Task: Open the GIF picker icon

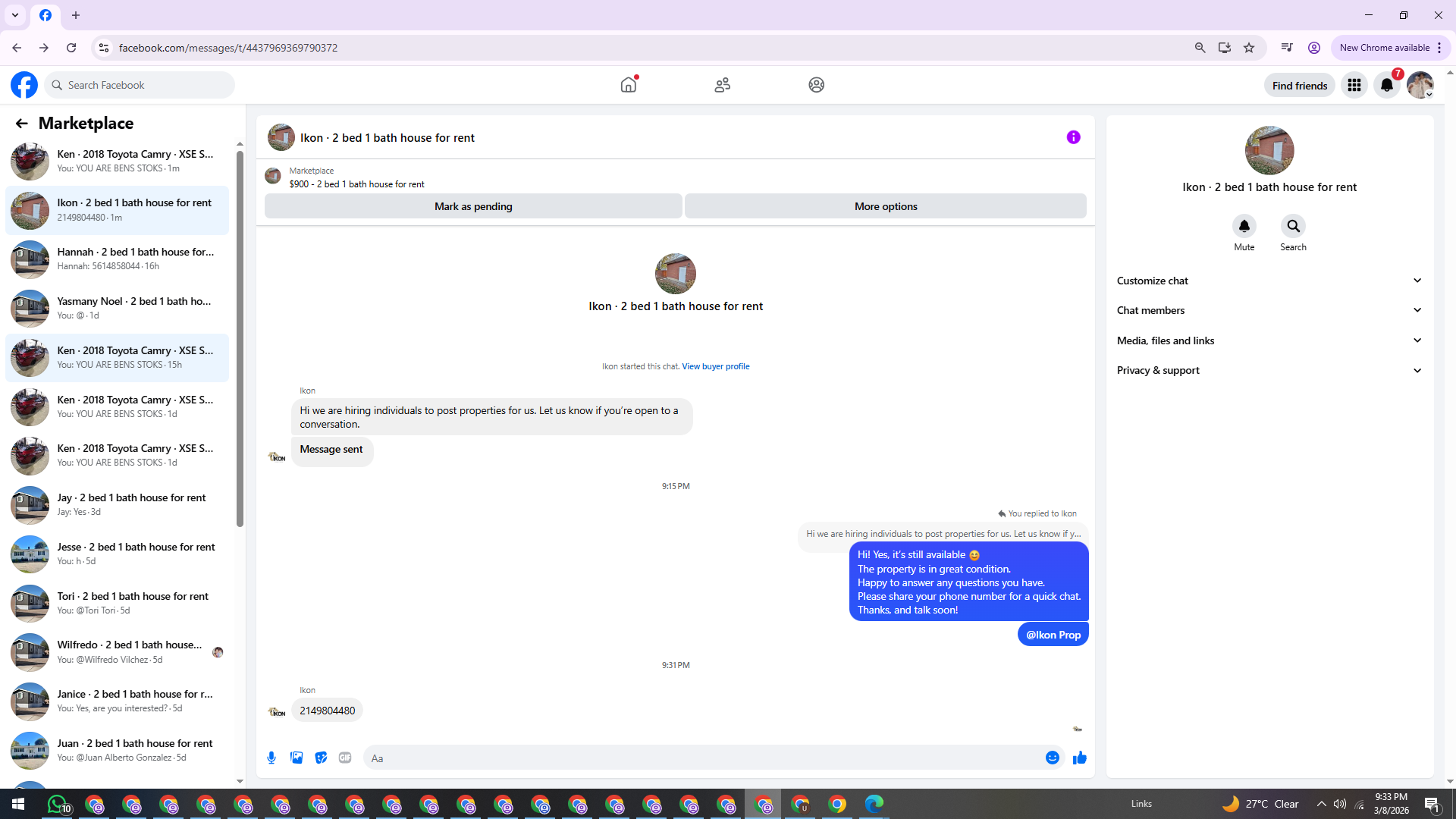Action: tap(345, 758)
